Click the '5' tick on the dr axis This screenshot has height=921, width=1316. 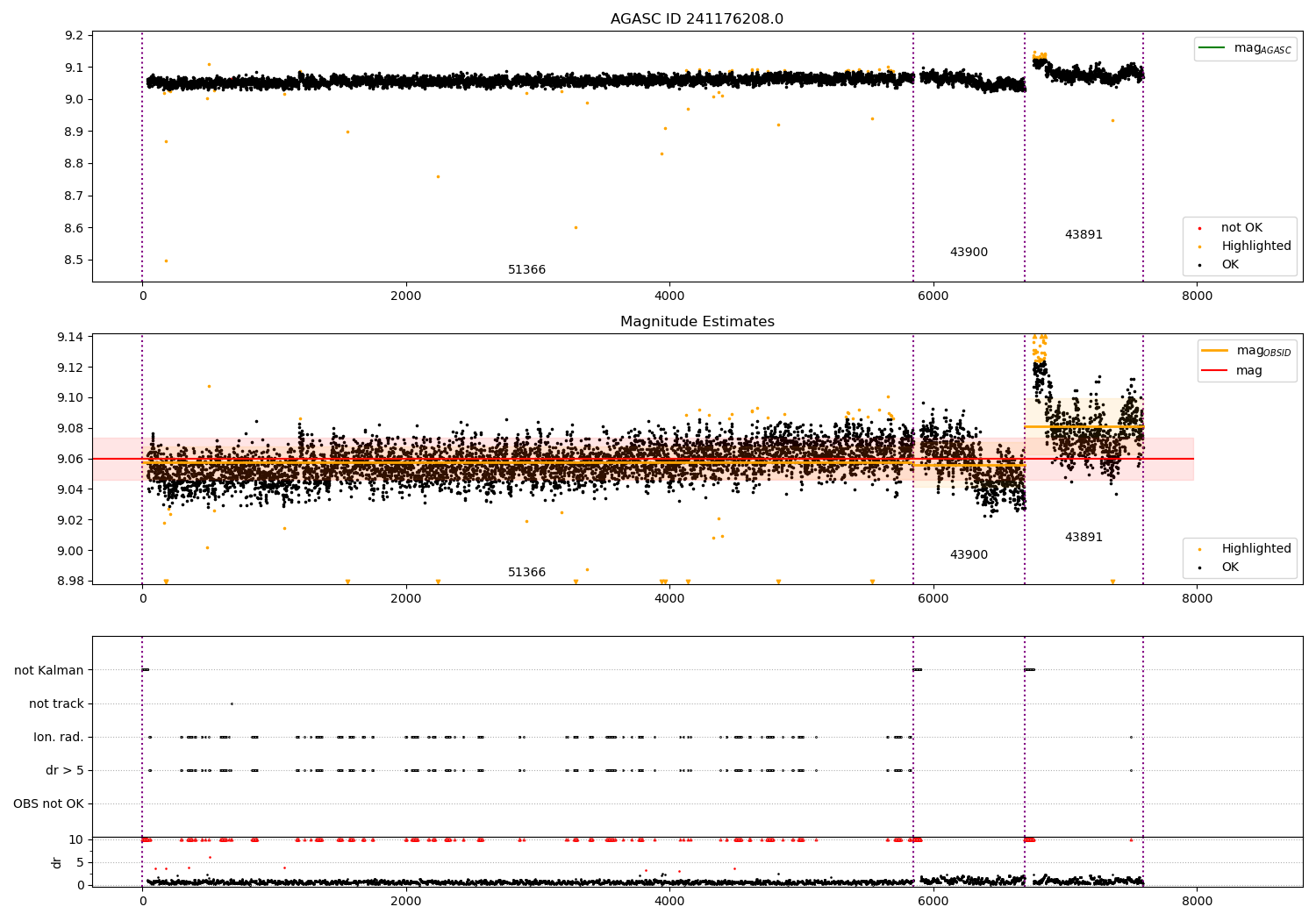pyautogui.click(x=80, y=863)
